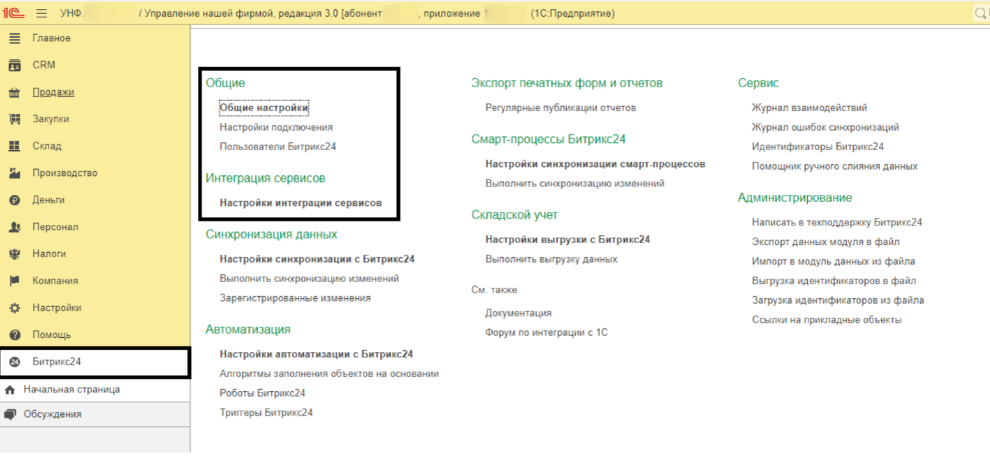Open Журнал взаимодействий
The height and width of the screenshot is (470, 990).
point(809,108)
